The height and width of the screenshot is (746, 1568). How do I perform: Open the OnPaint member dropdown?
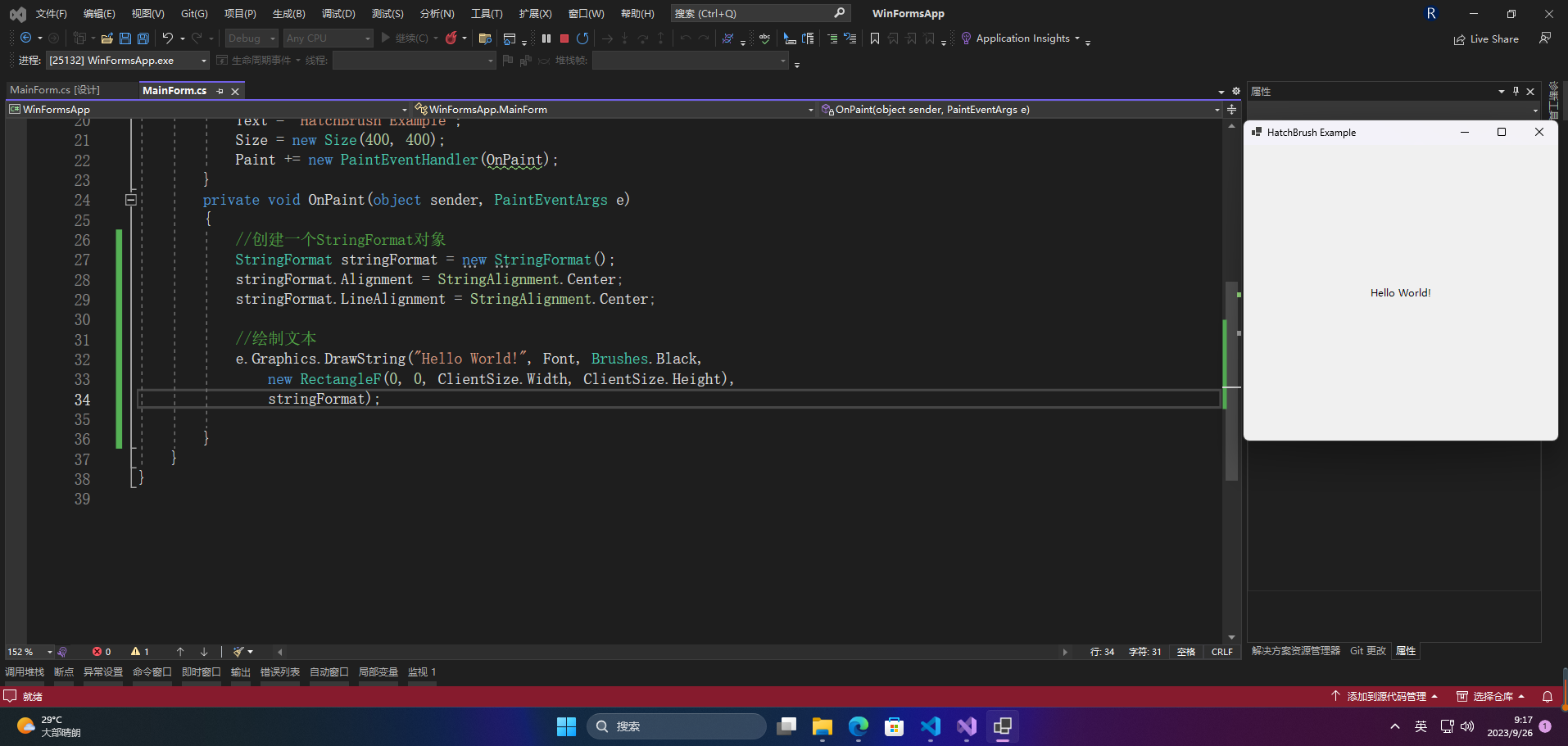[x=1020, y=109]
